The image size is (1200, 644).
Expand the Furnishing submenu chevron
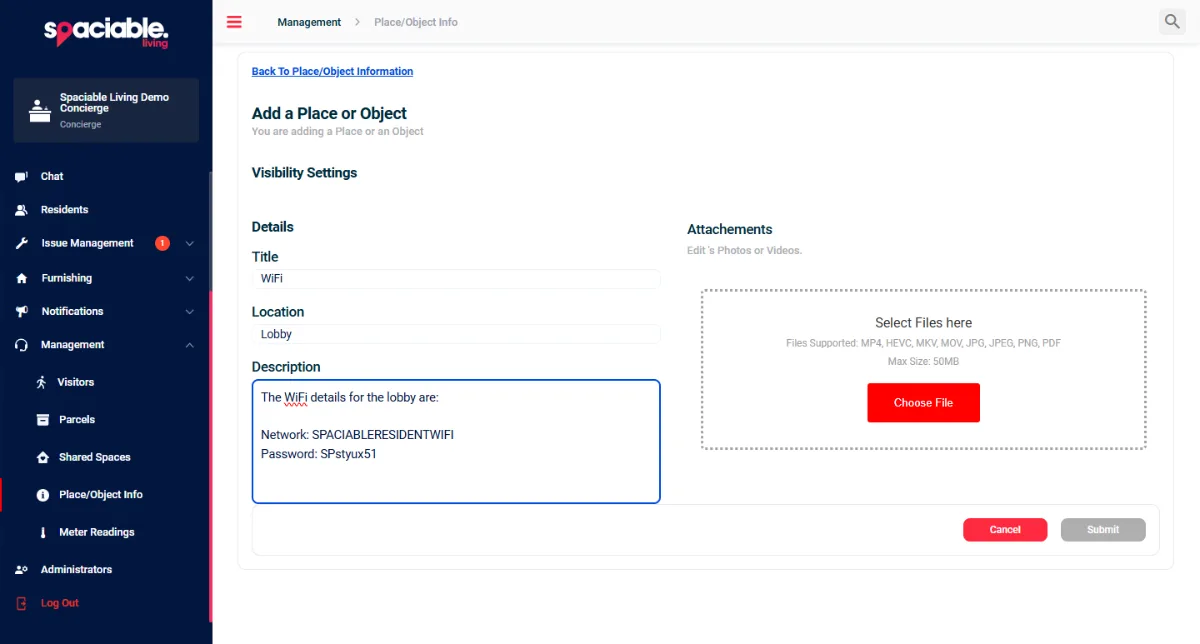[x=190, y=278]
